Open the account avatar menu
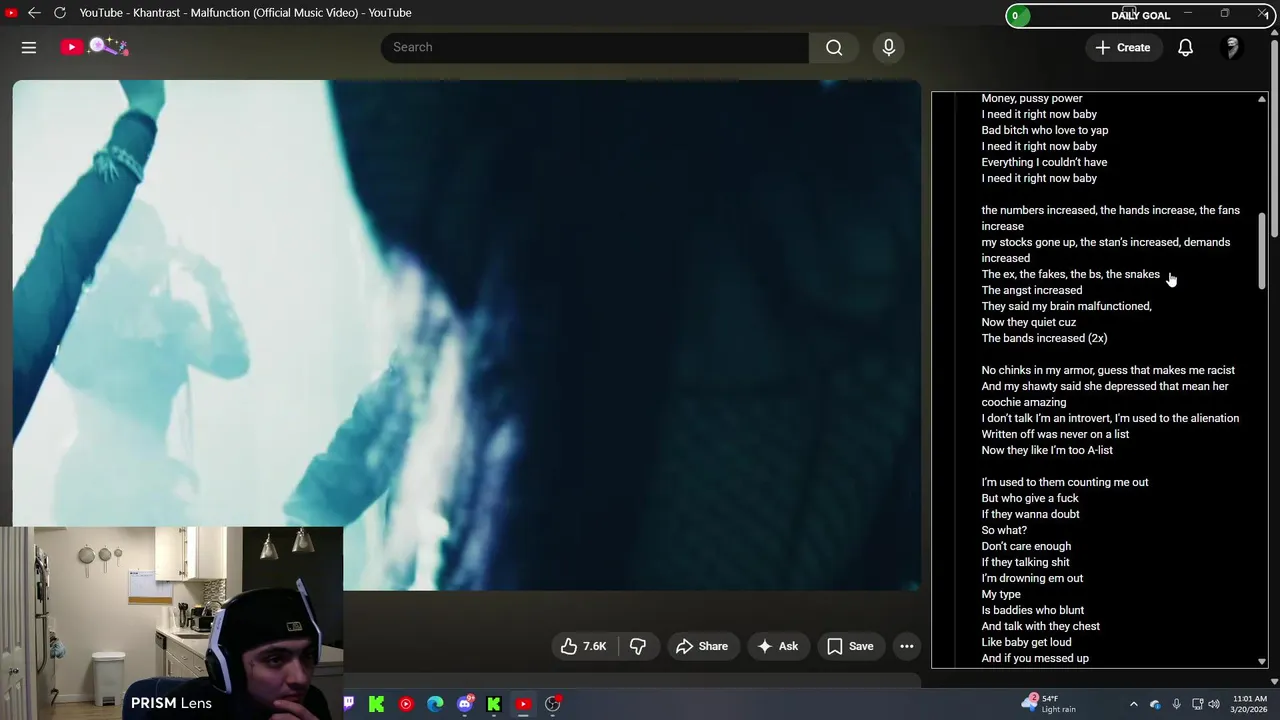Image resolution: width=1280 pixels, height=720 pixels. [x=1232, y=47]
